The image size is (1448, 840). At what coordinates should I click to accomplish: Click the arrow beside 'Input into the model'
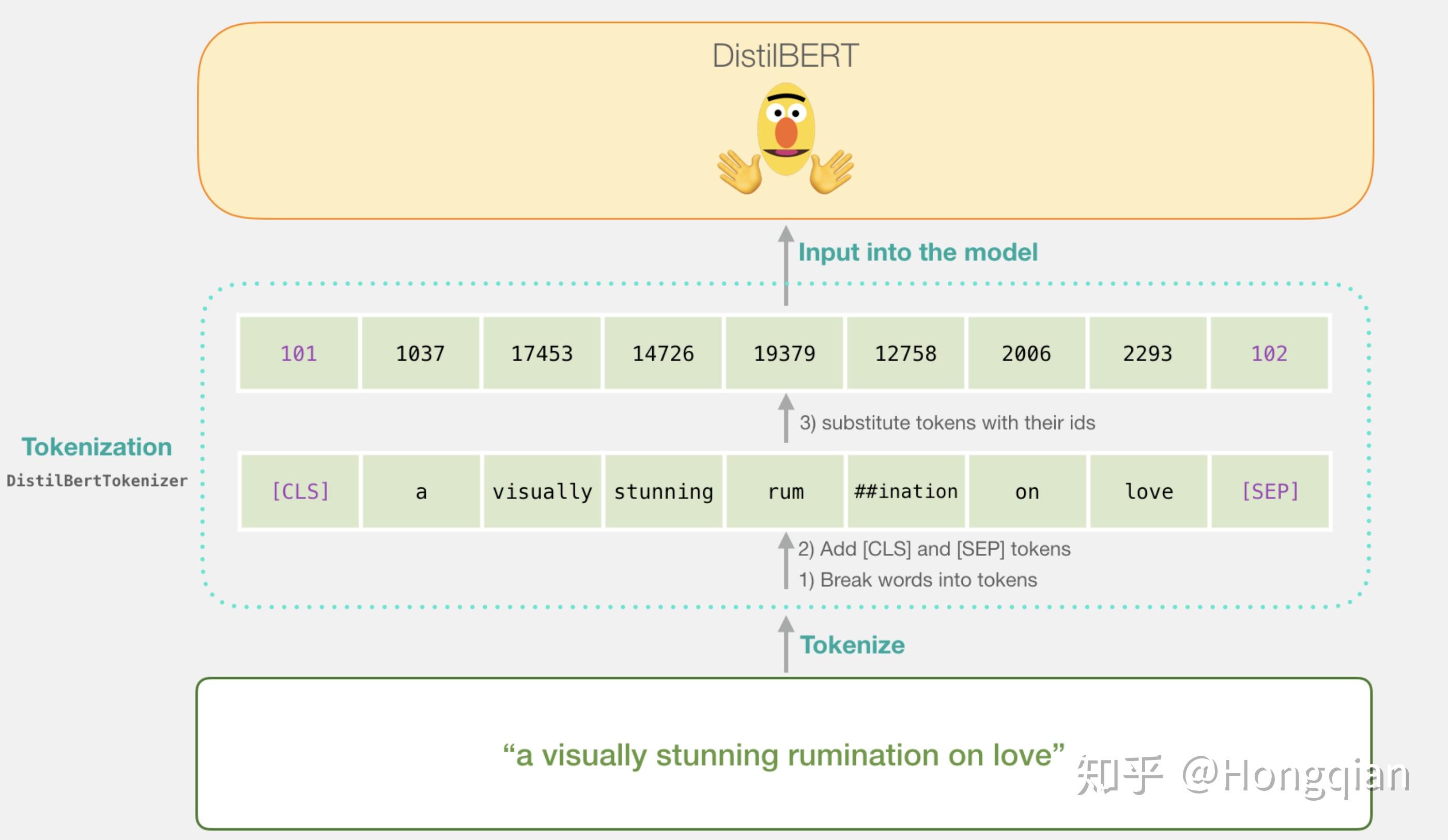coord(786,266)
